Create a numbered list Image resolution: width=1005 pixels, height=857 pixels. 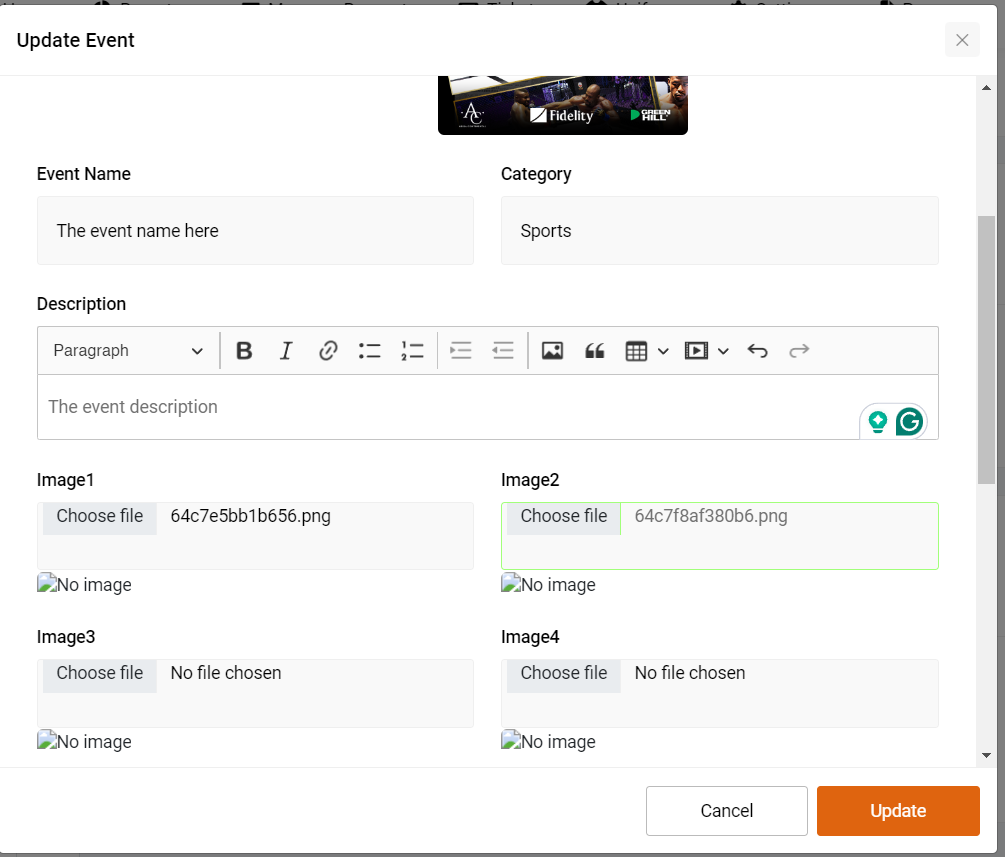click(x=412, y=351)
